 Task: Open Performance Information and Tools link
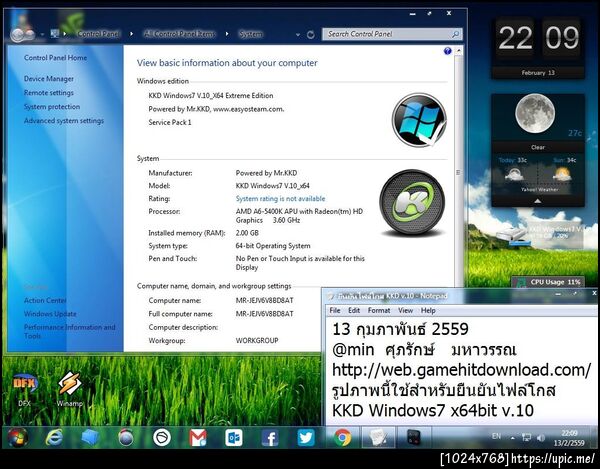pos(69,331)
